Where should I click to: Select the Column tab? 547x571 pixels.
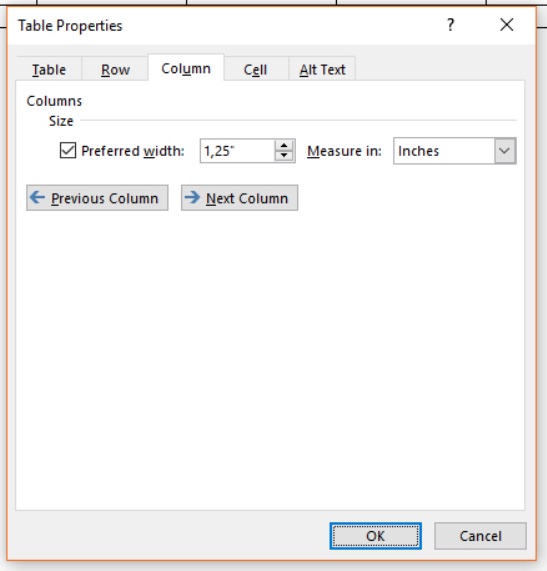tap(186, 68)
